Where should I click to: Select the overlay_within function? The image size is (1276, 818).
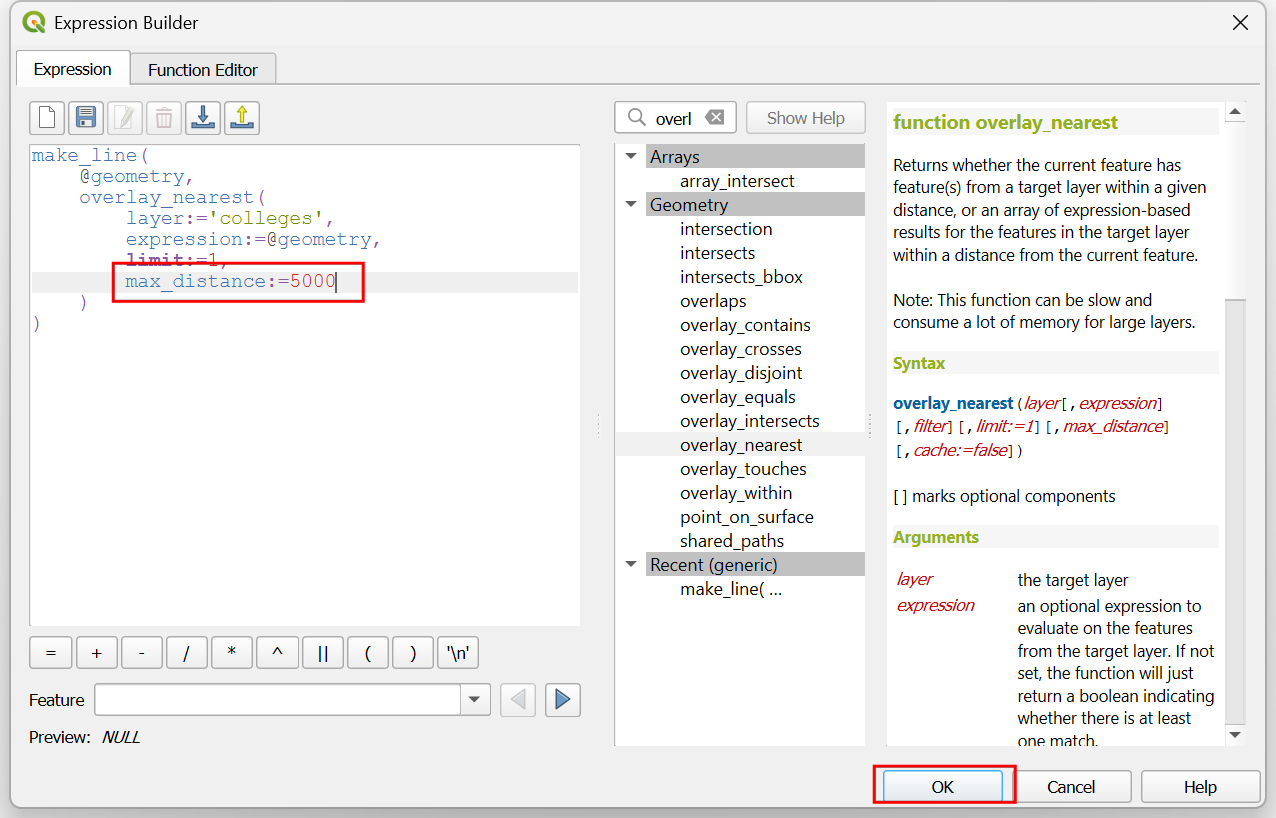pyautogui.click(x=736, y=493)
